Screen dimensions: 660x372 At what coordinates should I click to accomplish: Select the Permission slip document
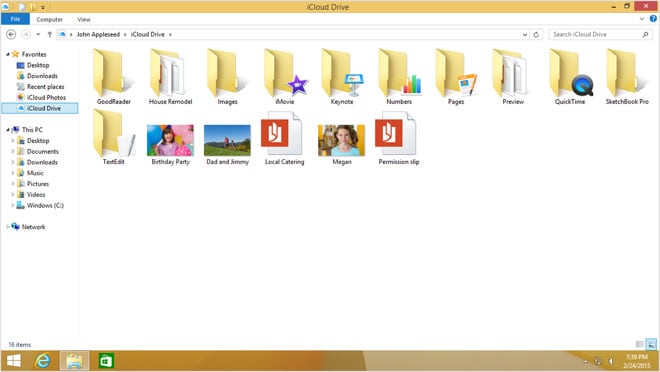click(399, 138)
